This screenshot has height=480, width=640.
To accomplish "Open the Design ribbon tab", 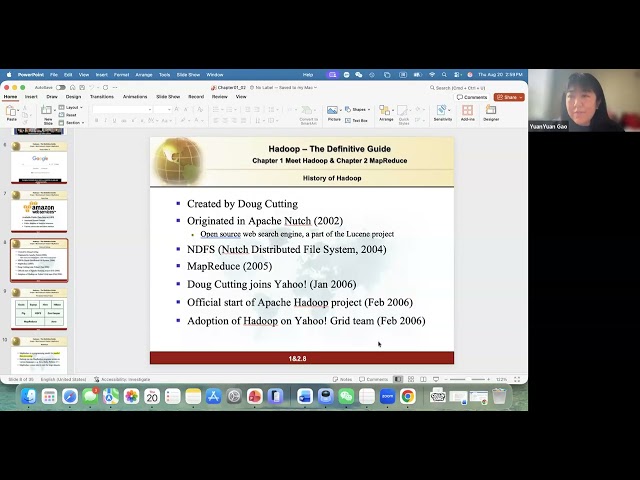I will 73,97.
